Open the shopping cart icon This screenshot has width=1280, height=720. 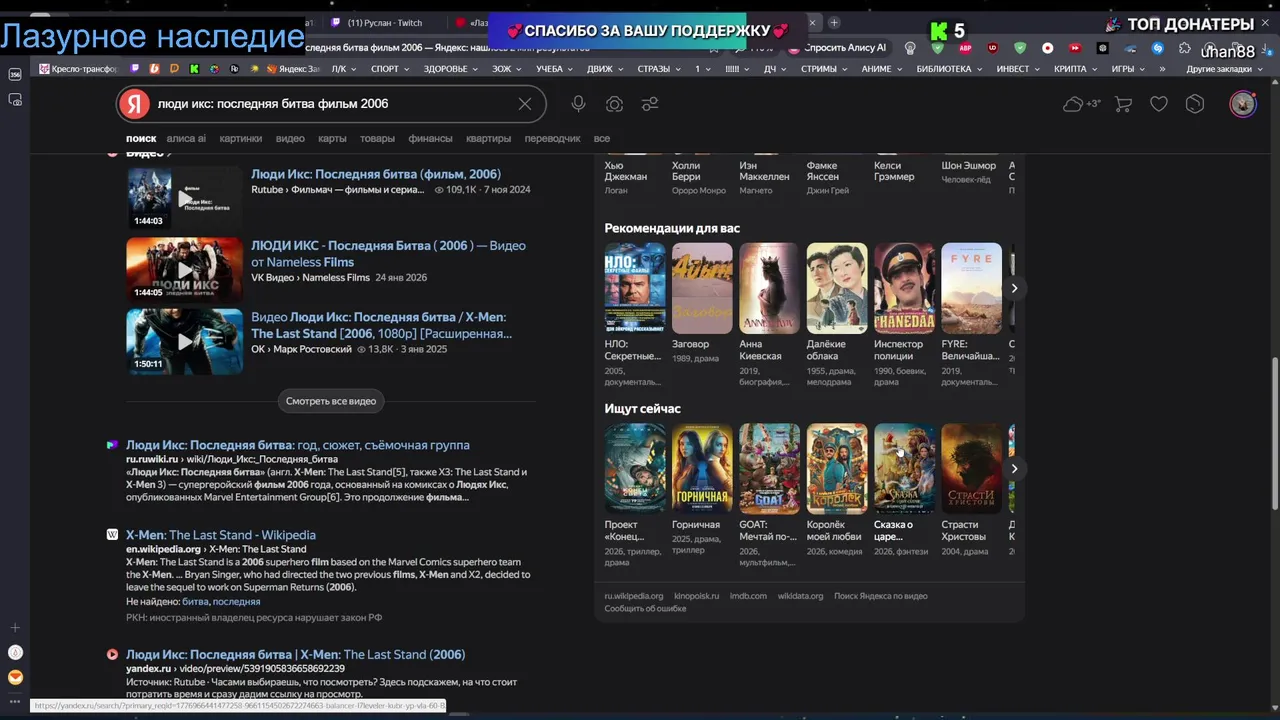click(x=1123, y=104)
